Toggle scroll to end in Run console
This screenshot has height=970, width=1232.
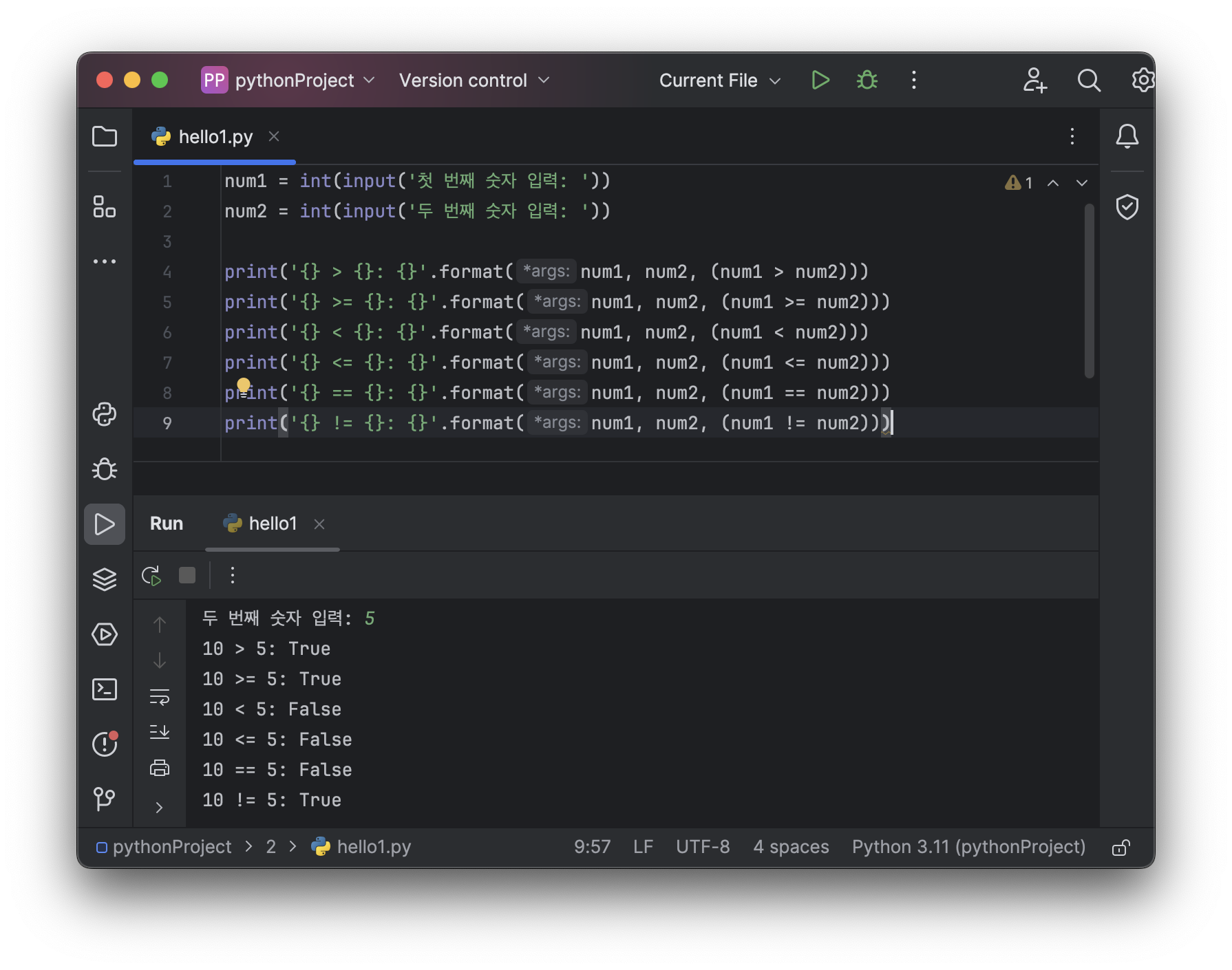coord(160,732)
